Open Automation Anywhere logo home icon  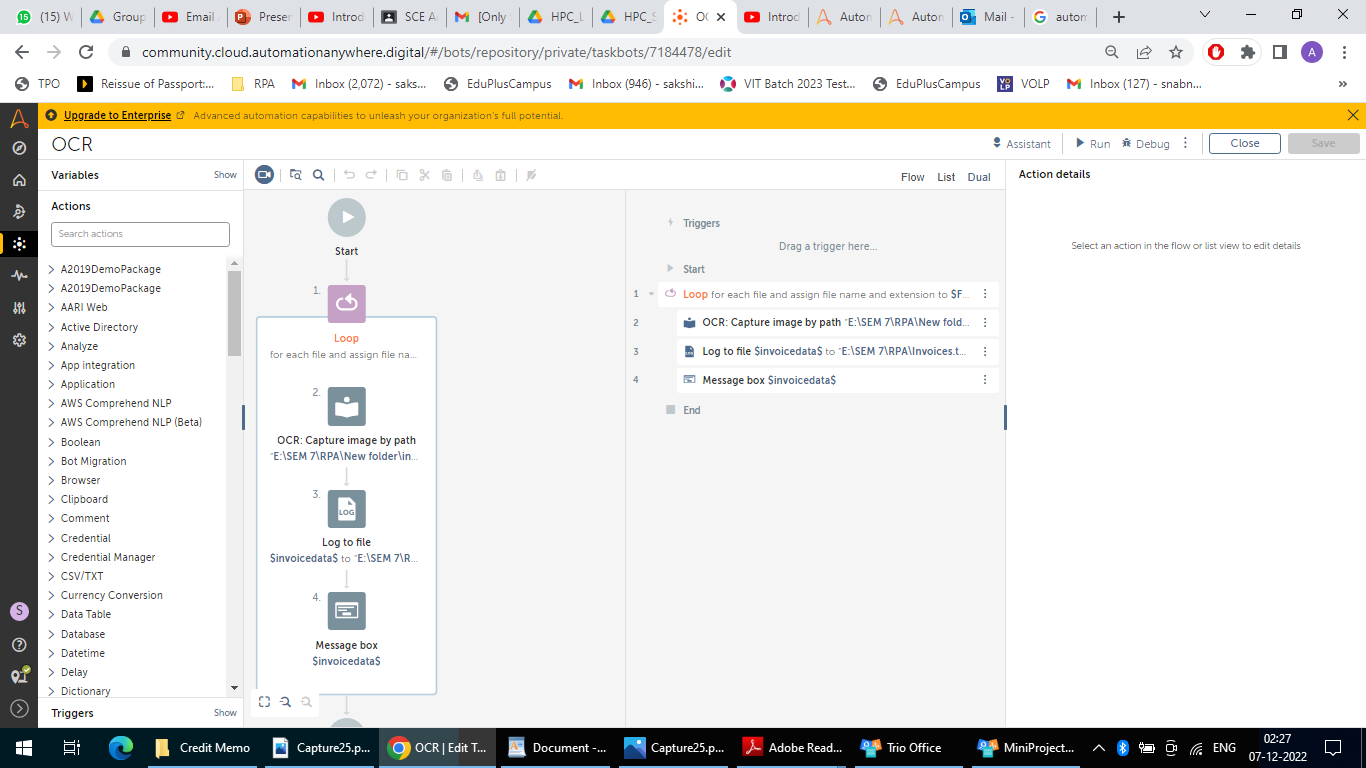click(x=19, y=119)
